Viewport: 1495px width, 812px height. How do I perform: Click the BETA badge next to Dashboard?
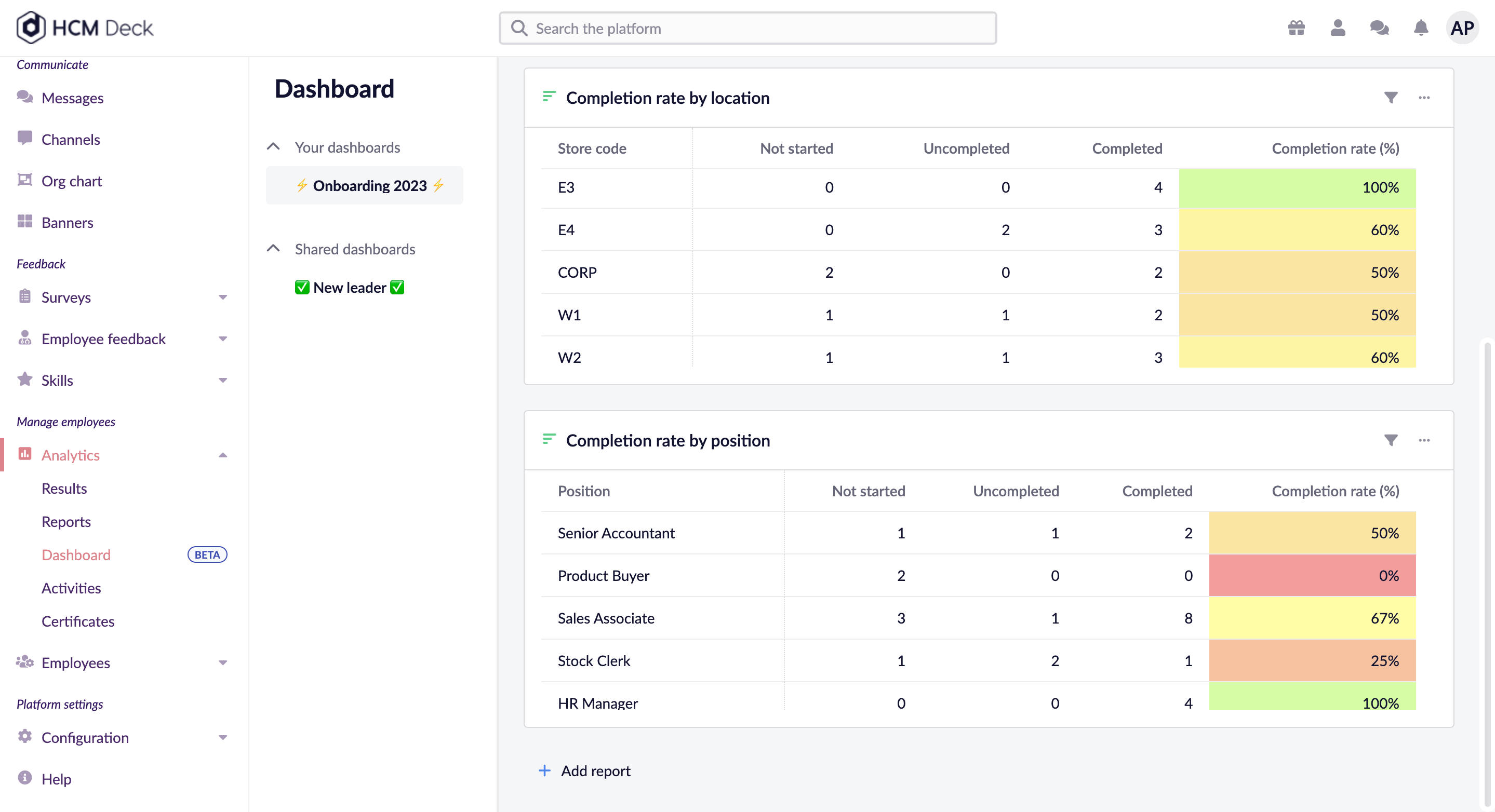click(x=207, y=555)
